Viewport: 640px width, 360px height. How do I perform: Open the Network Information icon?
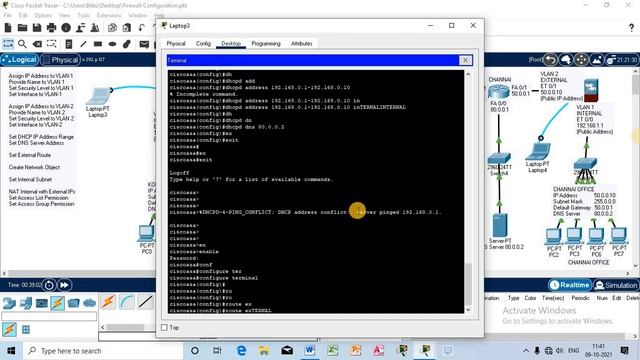coord(66,28)
